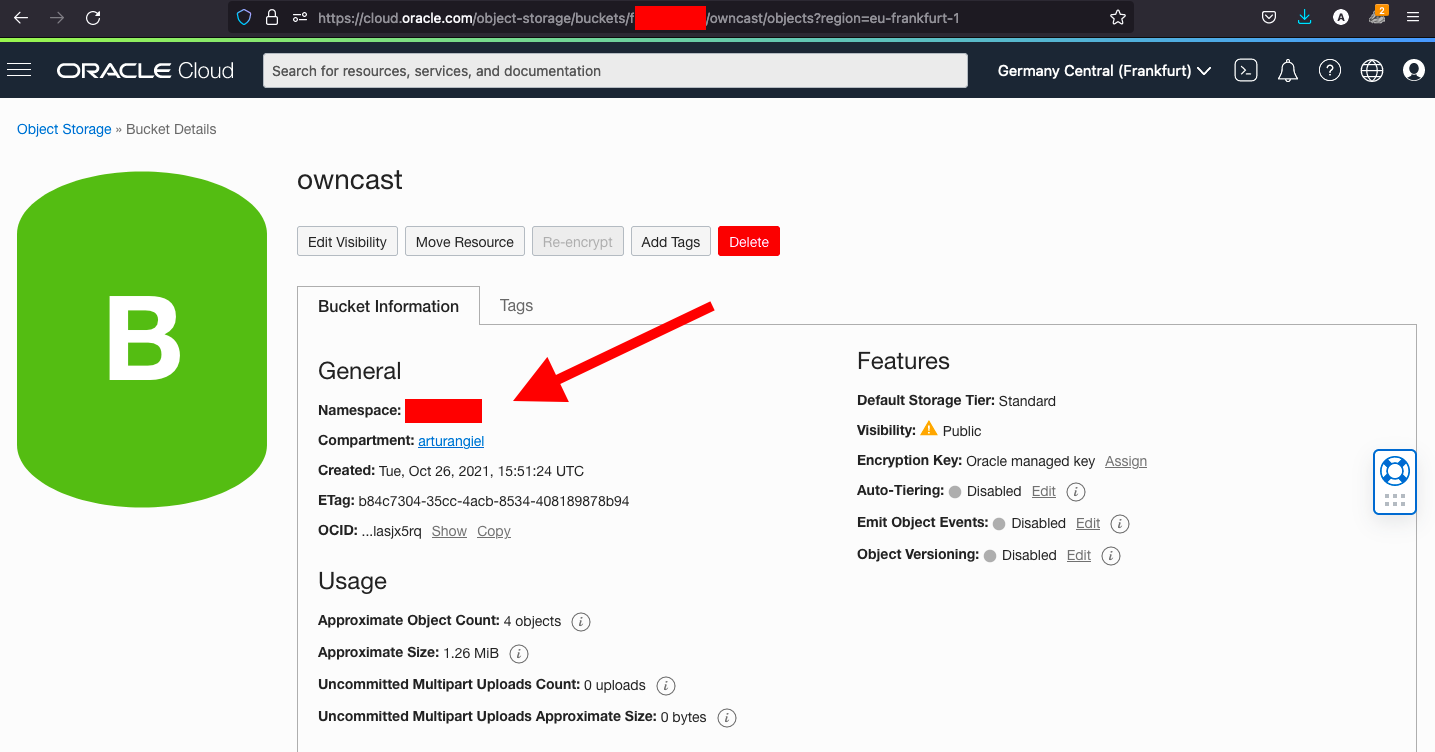Viewport: 1435px width, 752px height.
Task: Open the user profile avatar menu
Action: tap(1414, 70)
